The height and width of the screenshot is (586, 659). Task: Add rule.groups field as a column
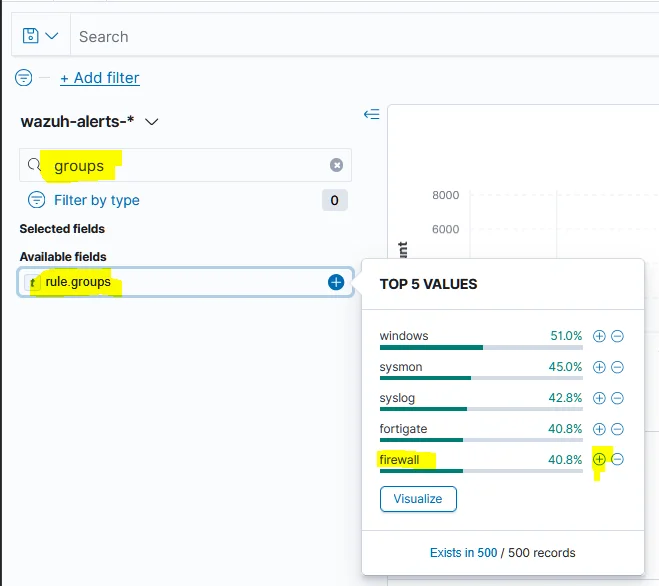point(336,282)
